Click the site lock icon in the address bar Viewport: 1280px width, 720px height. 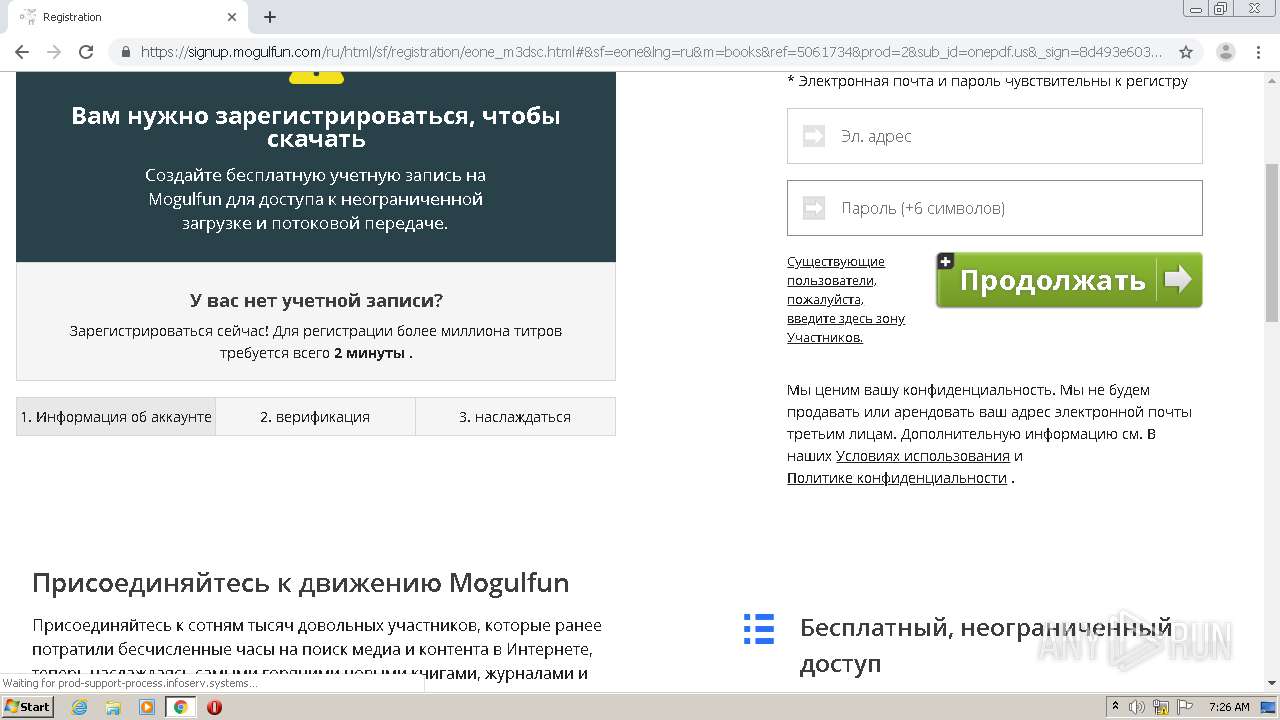click(125, 52)
